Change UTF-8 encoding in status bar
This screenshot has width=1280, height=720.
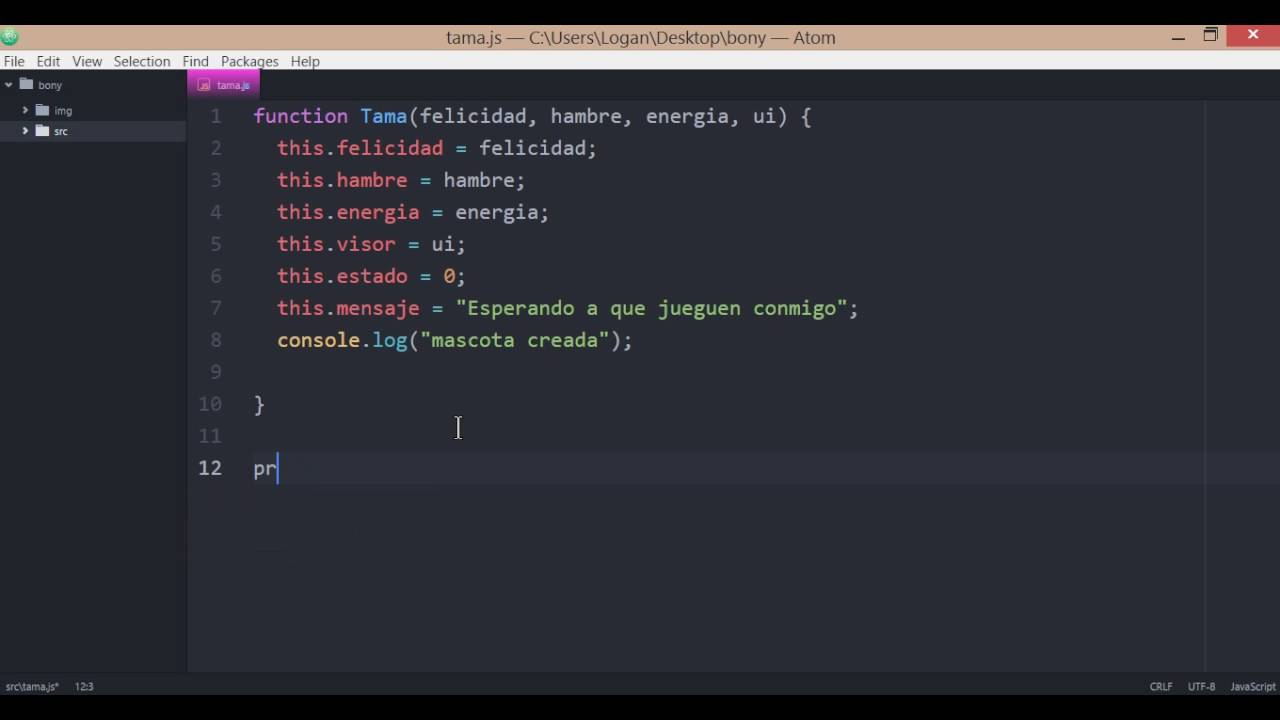click(x=1201, y=687)
